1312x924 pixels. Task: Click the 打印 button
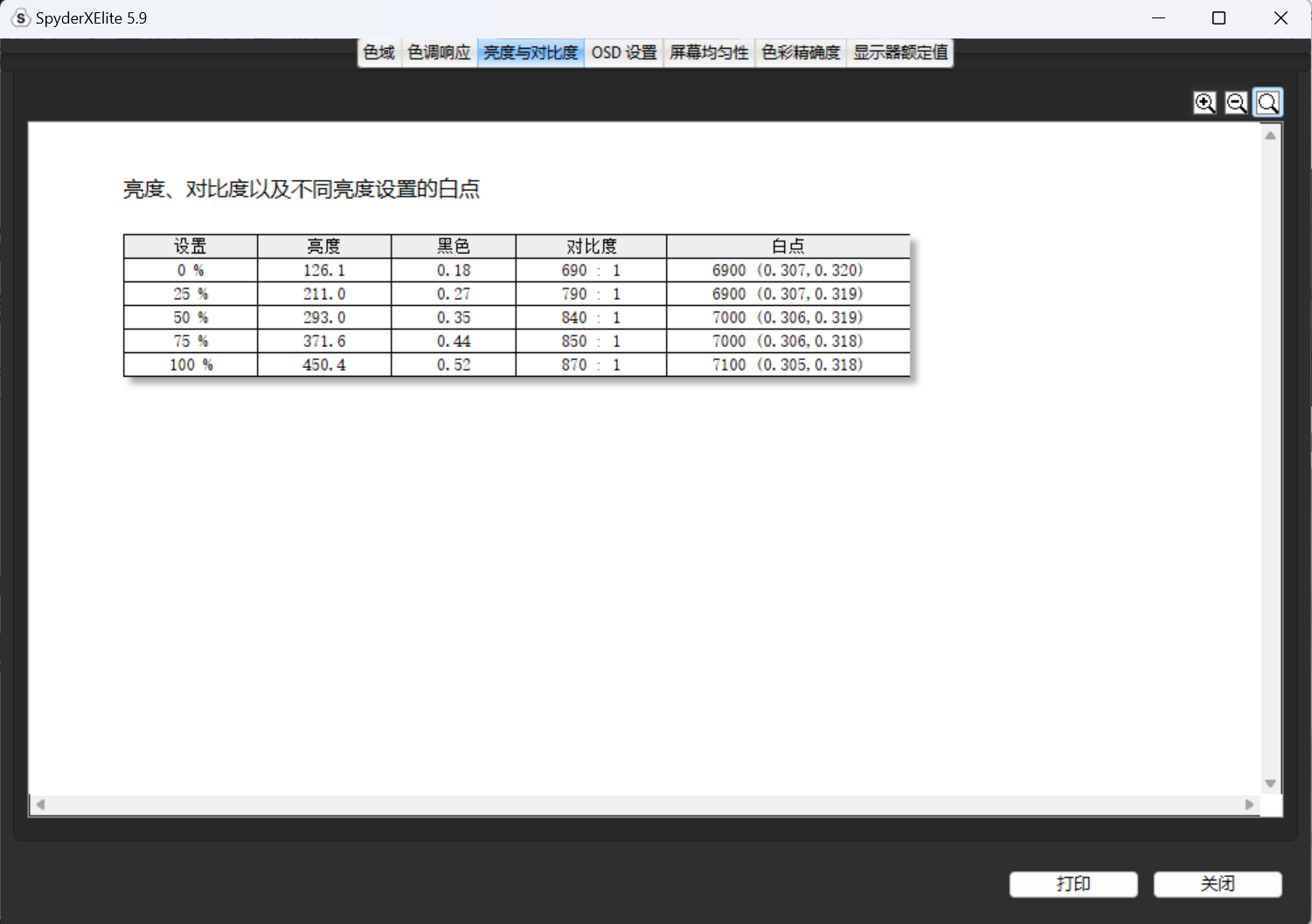[x=1073, y=884]
